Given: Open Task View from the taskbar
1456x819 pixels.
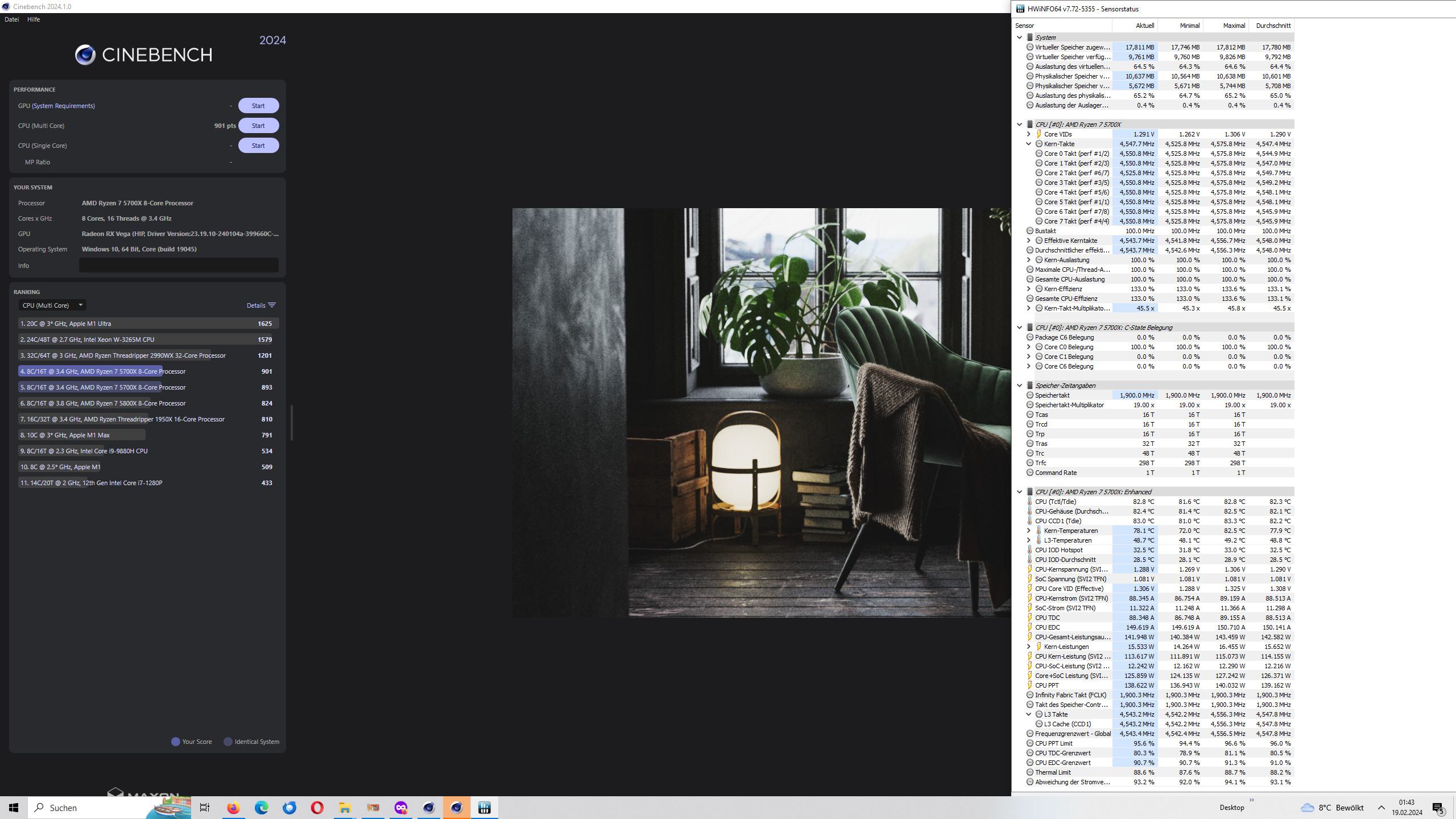Looking at the screenshot, I should point(205,808).
